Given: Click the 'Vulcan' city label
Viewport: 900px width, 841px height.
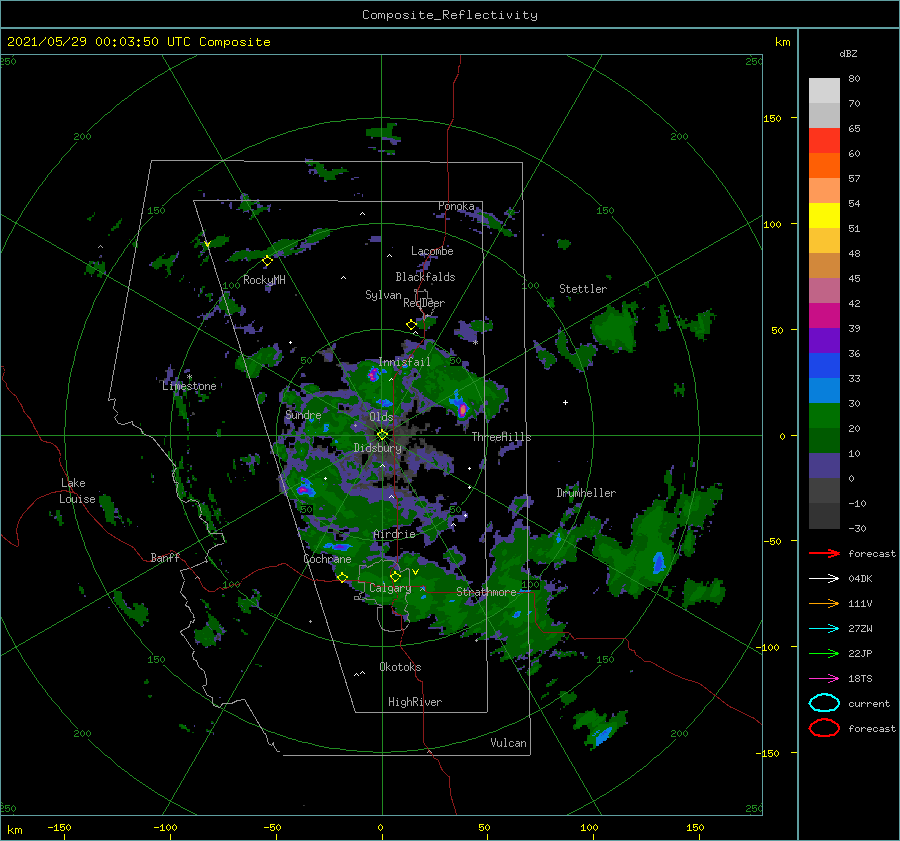Looking at the screenshot, I should point(508,743).
